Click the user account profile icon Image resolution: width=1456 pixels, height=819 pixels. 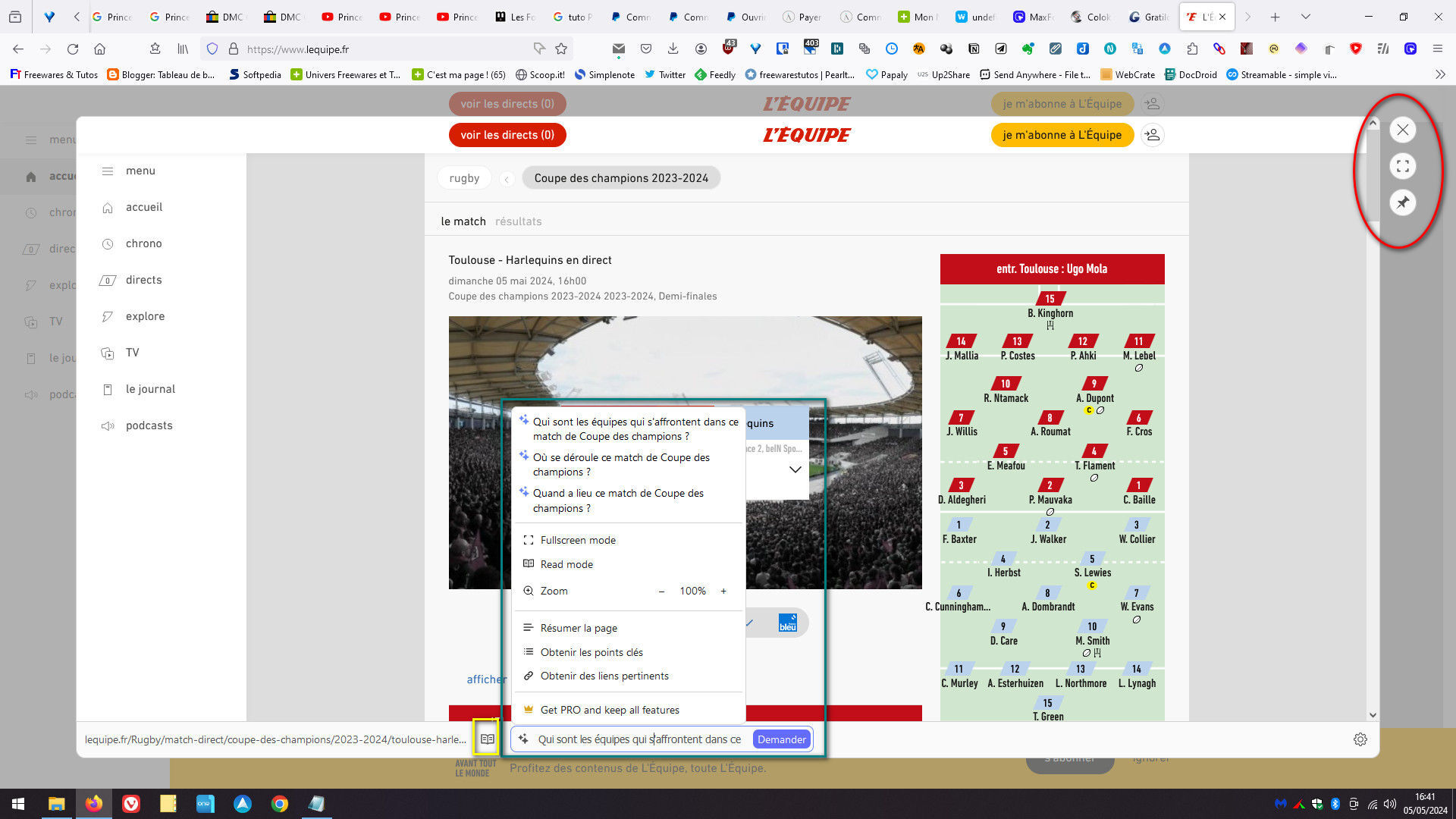pyautogui.click(x=1152, y=135)
